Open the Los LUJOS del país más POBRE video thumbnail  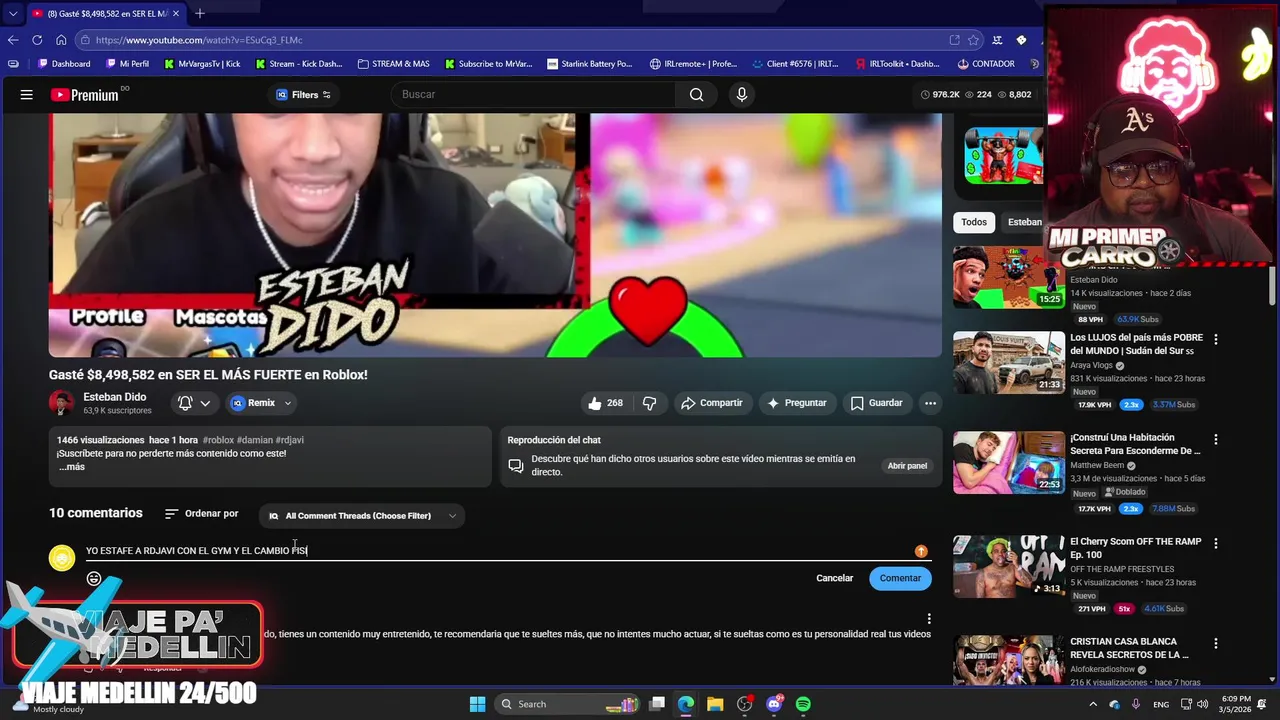click(x=1009, y=363)
